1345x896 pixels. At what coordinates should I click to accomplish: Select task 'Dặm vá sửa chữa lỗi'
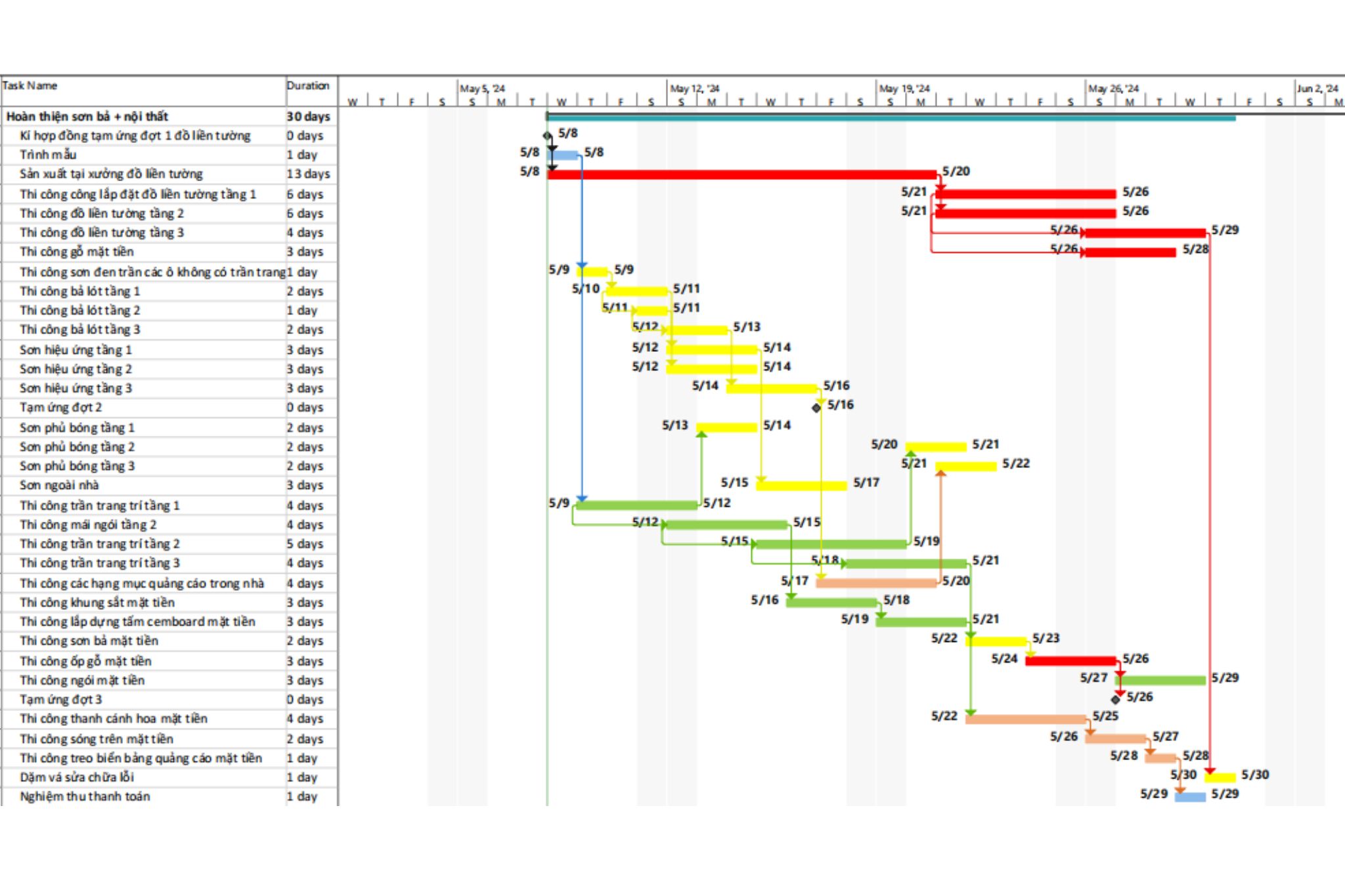click(x=77, y=777)
